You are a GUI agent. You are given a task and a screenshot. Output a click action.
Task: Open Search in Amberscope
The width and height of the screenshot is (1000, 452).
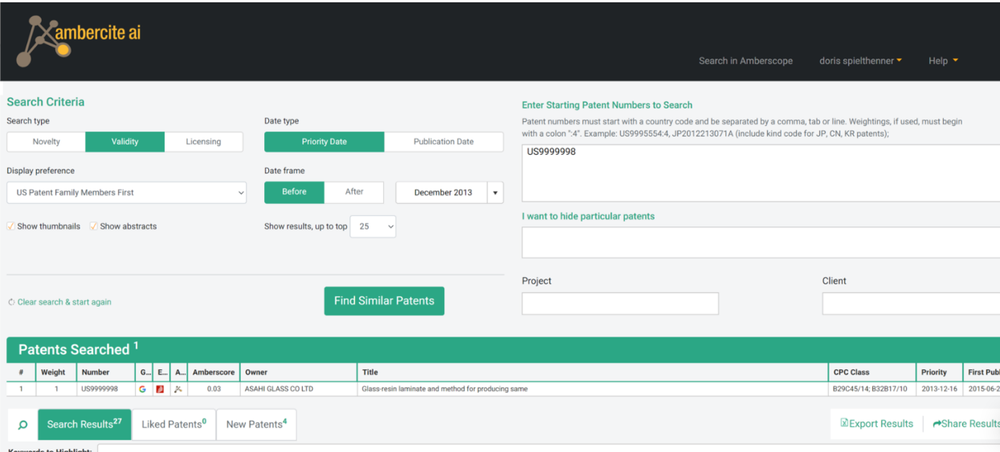746,61
